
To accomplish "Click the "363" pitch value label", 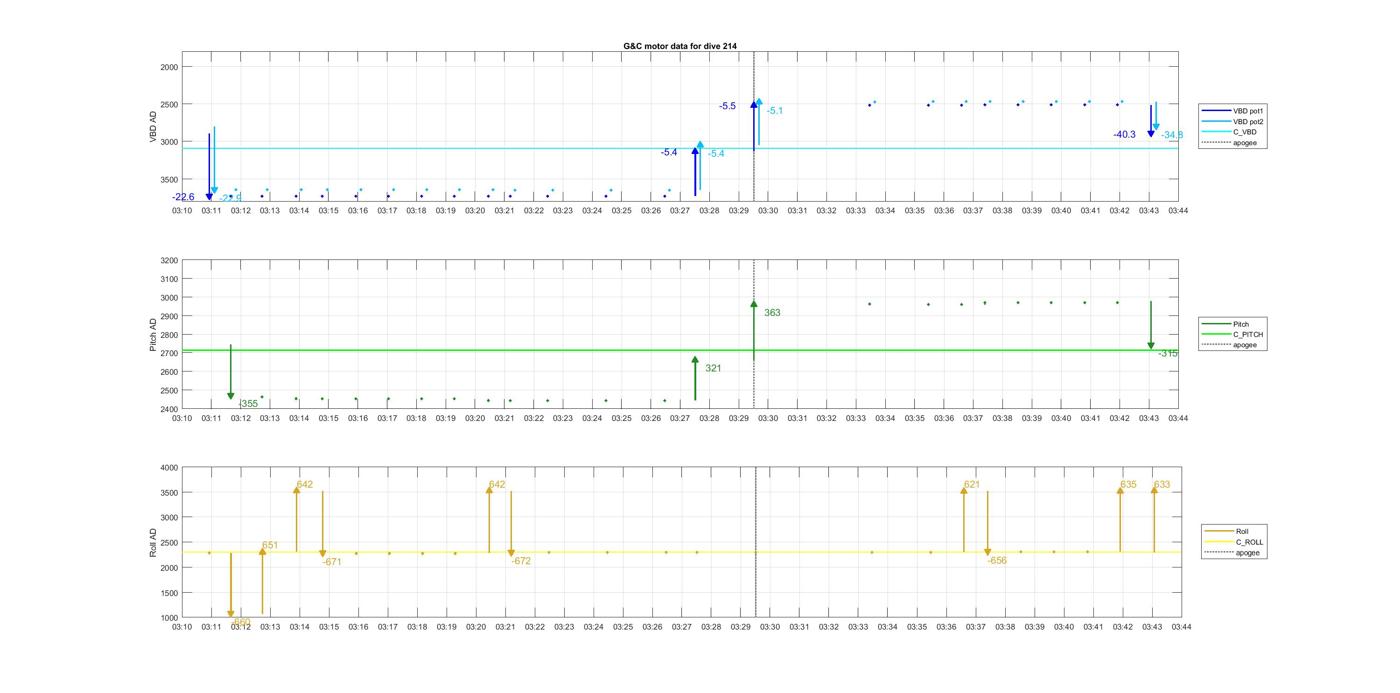I will coord(772,313).
